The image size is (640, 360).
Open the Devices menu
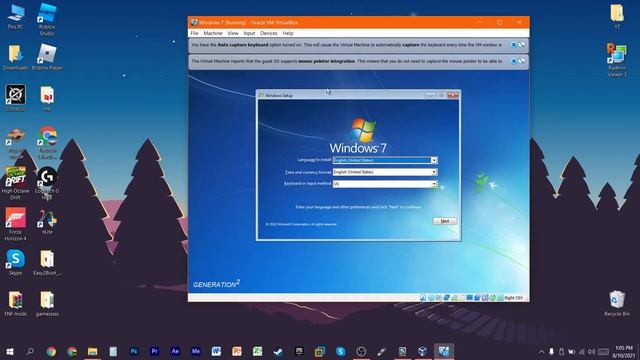pyautogui.click(x=269, y=33)
